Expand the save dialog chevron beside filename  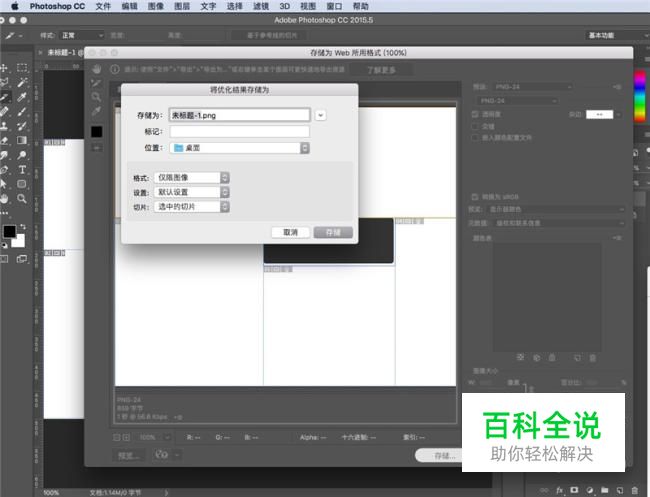pos(320,115)
